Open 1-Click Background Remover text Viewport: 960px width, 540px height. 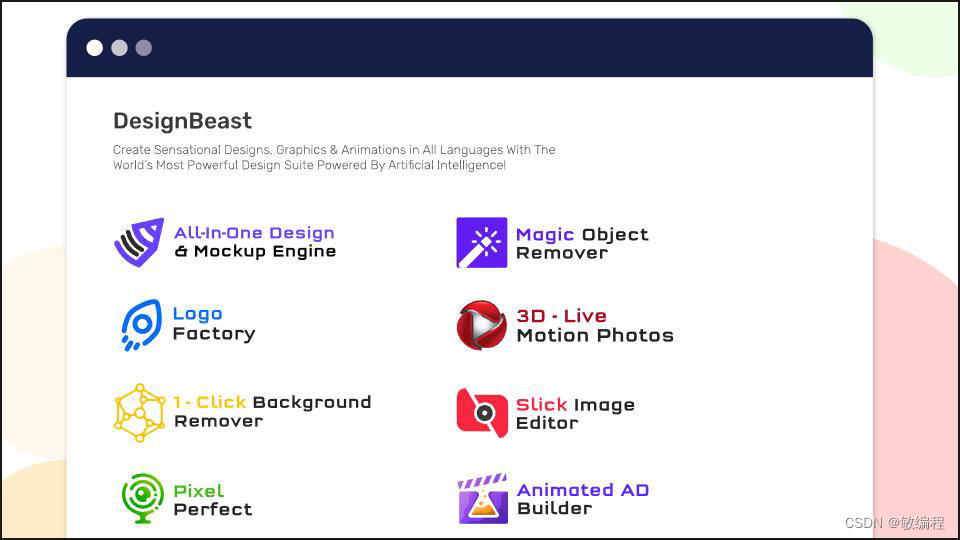click(x=272, y=411)
